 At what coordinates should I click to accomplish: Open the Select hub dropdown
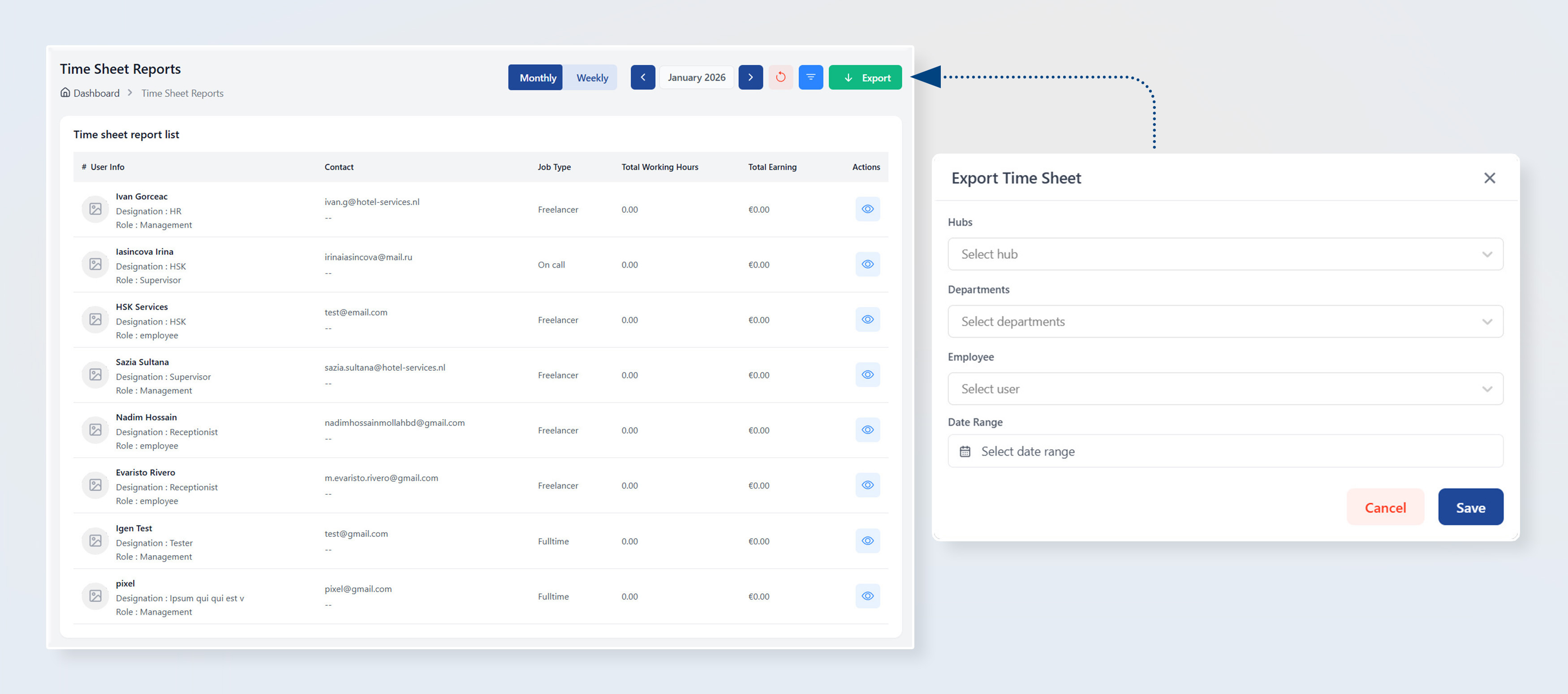coord(1225,253)
